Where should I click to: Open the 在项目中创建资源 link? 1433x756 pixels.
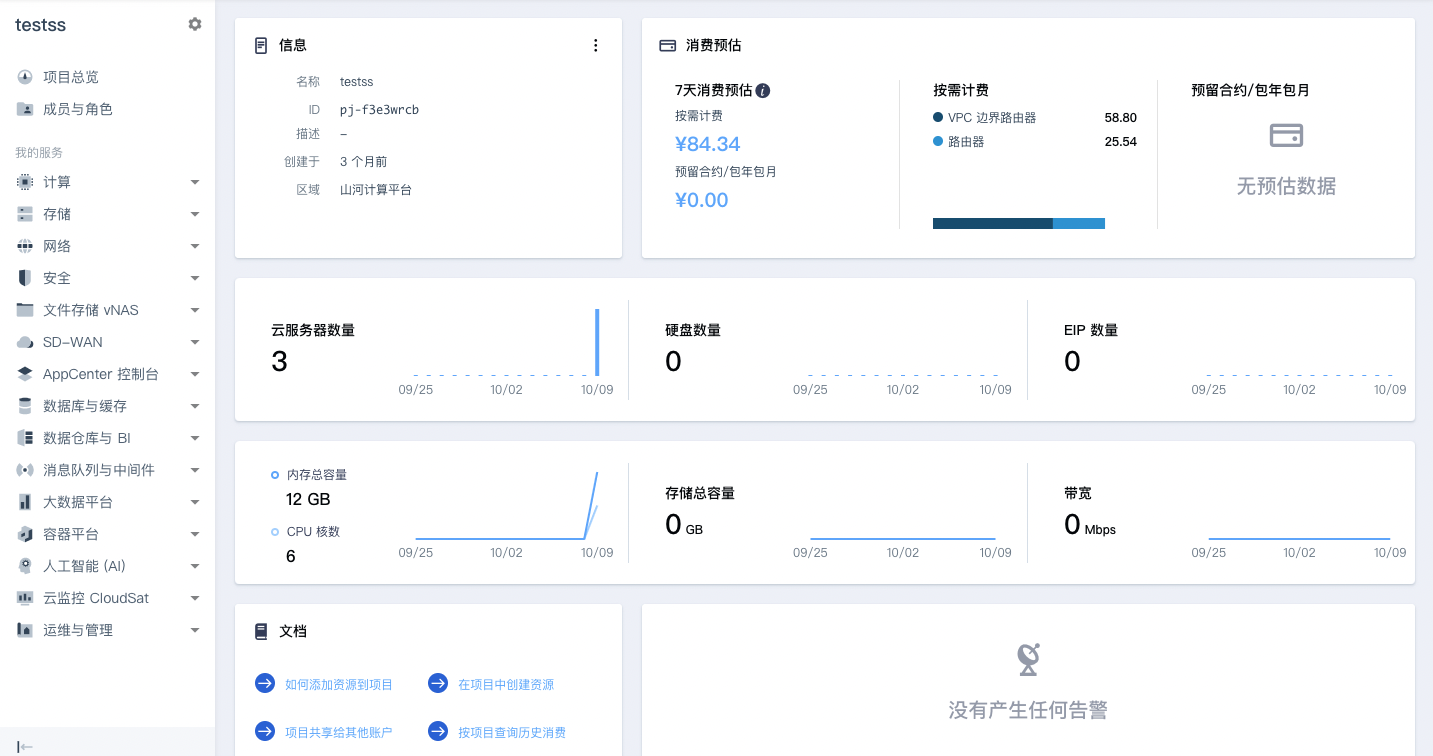coord(506,685)
